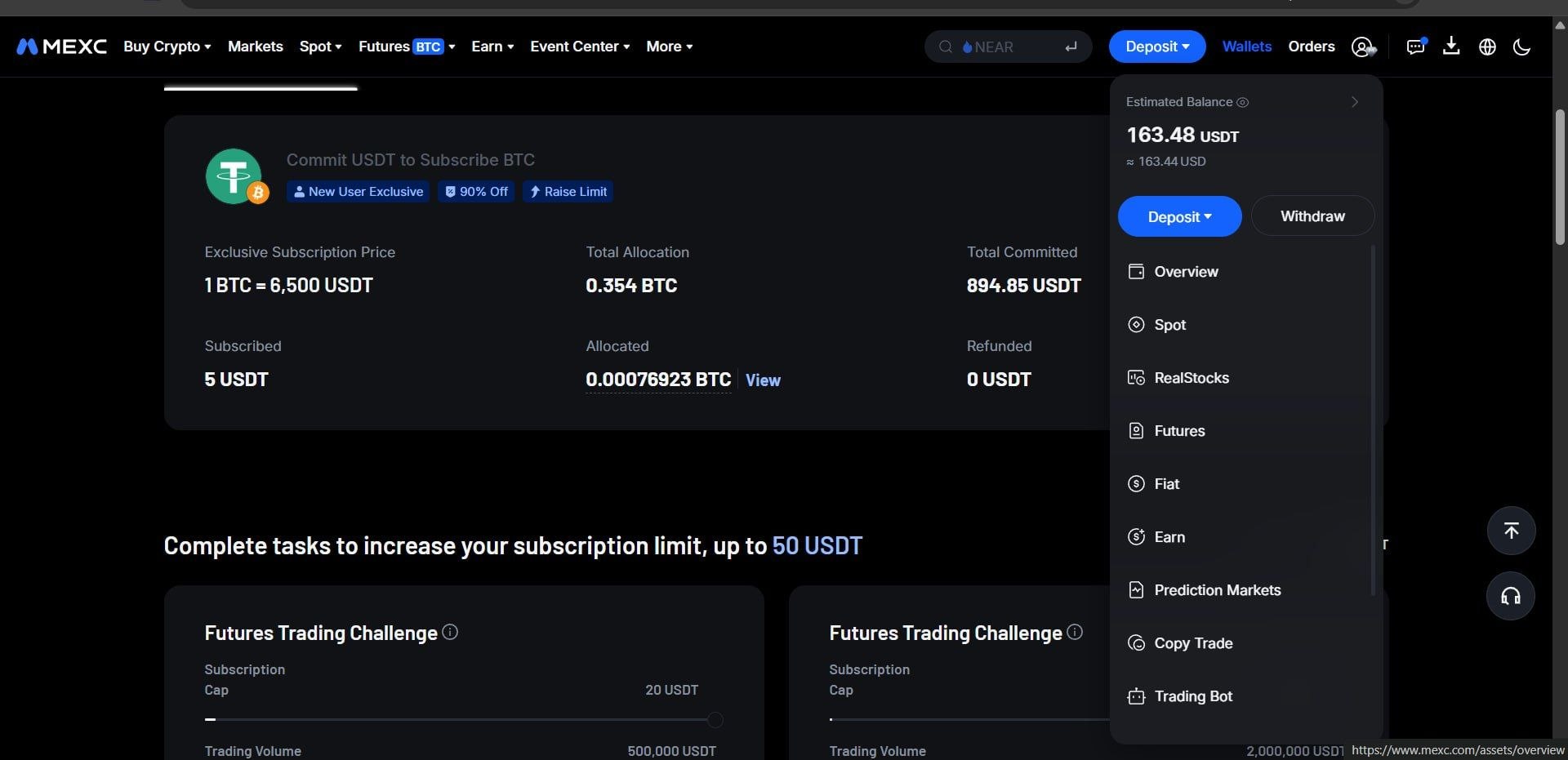Click the search magnifier icon

pyautogui.click(x=946, y=47)
